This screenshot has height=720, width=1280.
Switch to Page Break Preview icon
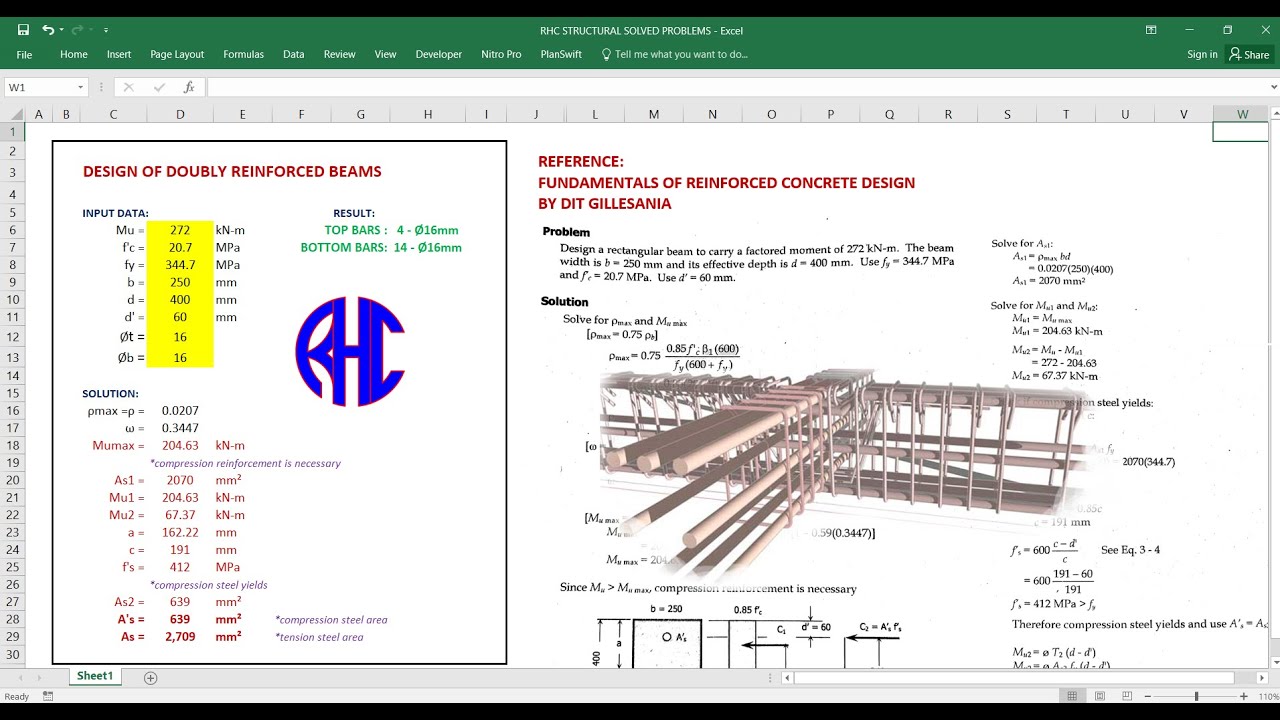tap(1127, 696)
